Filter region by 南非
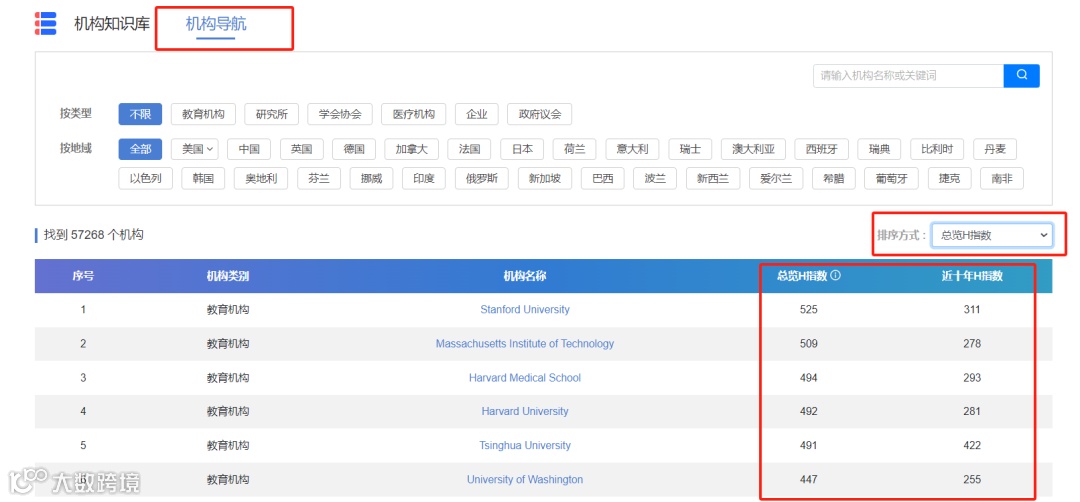This screenshot has width=1080, height=502. [1001, 178]
